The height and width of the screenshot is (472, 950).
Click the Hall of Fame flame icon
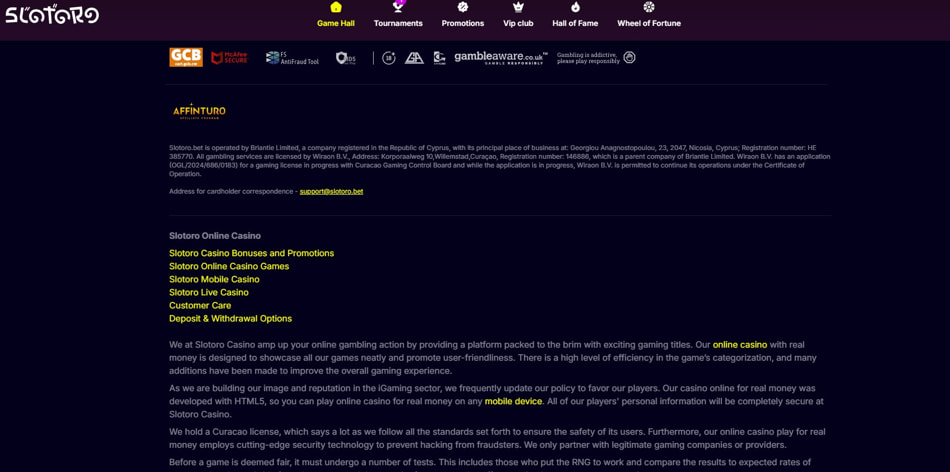click(x=575, y=8)
